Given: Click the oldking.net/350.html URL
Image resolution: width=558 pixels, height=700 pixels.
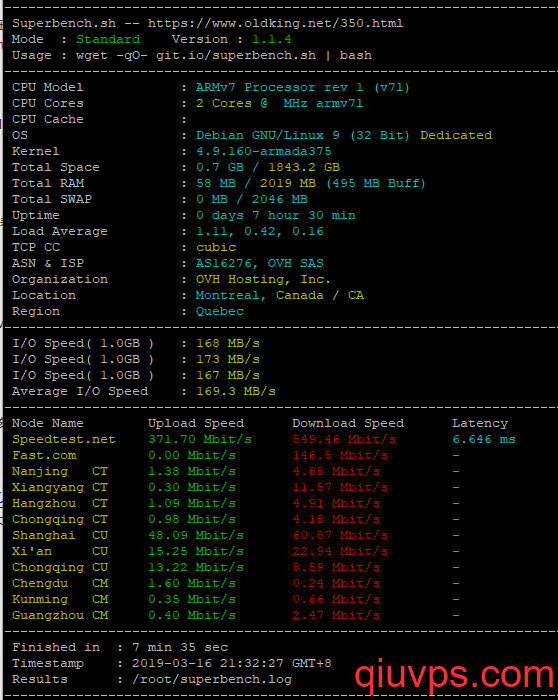Looking at the screenshot, I should (x=275, y=23).
